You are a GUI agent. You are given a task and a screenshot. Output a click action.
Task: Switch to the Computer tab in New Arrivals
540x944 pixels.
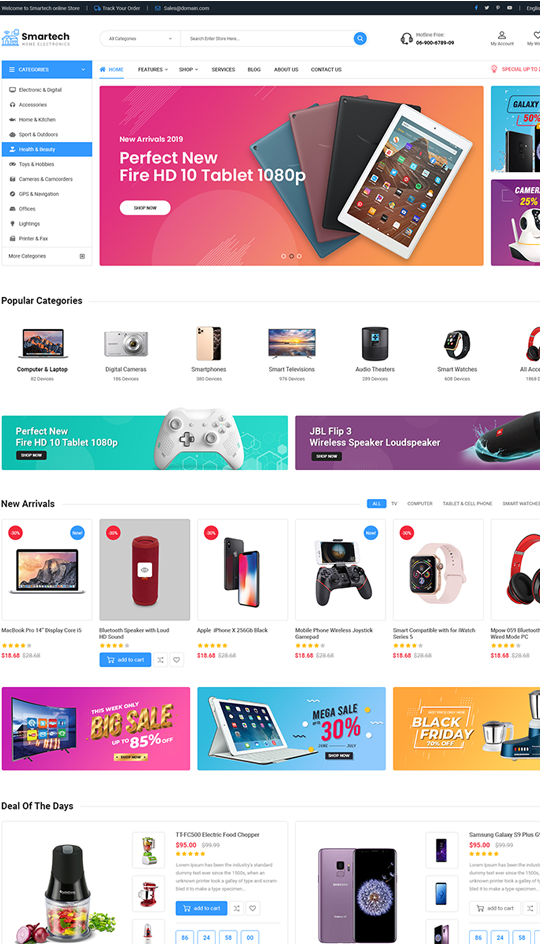click(420, 503)
